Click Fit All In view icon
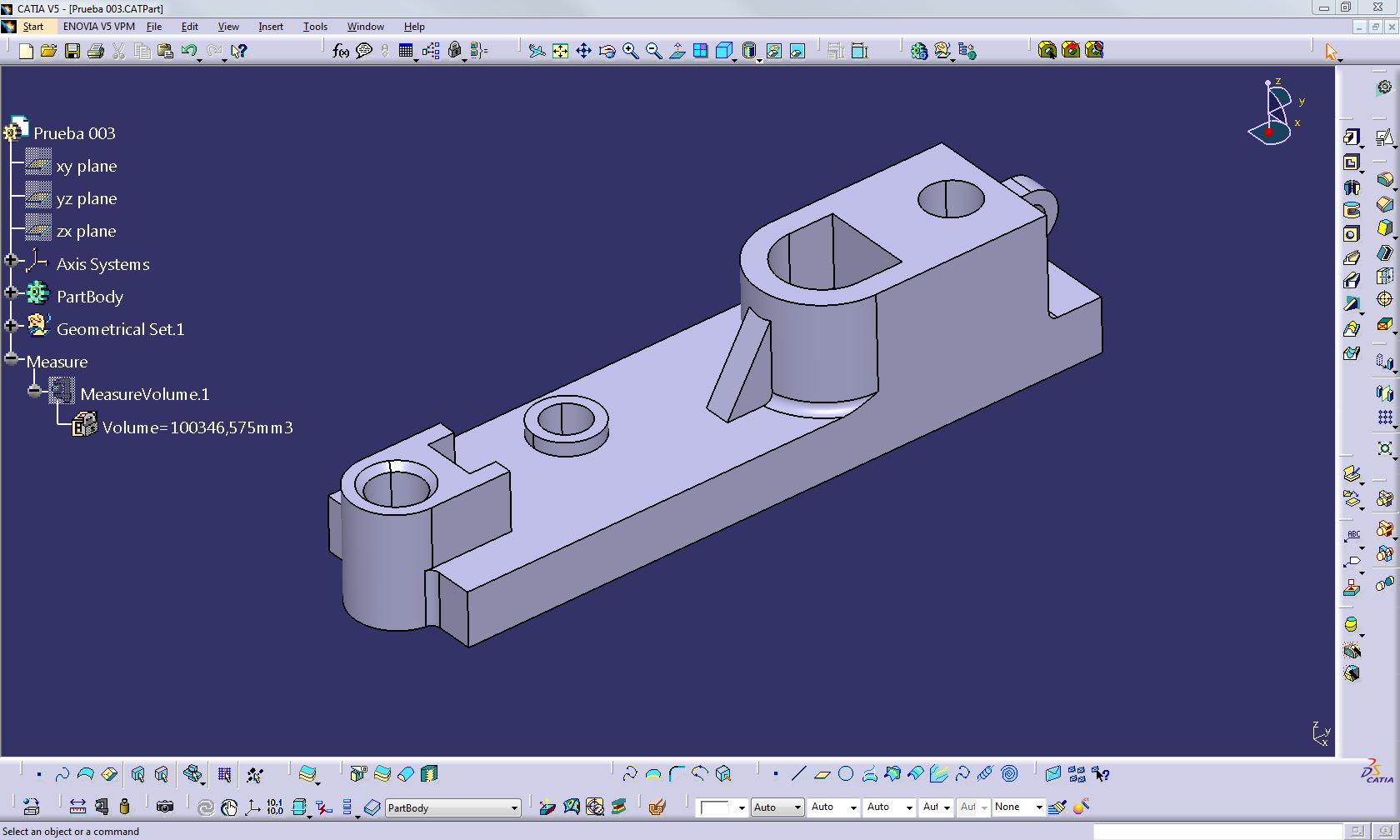The width and height of the screenshot is (1400, 840). coord(561,52)
